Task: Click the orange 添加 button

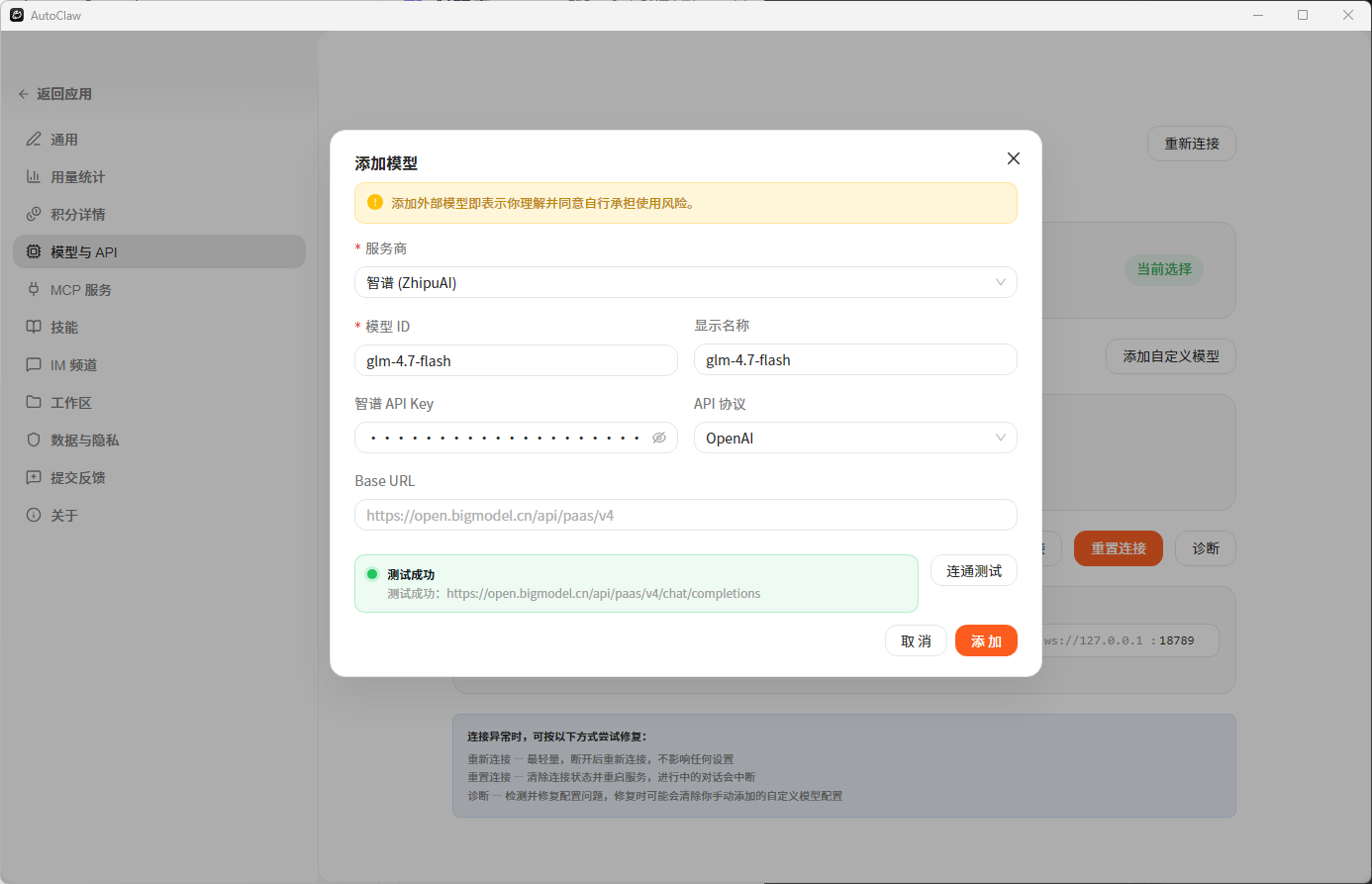Action: (986, 640)
